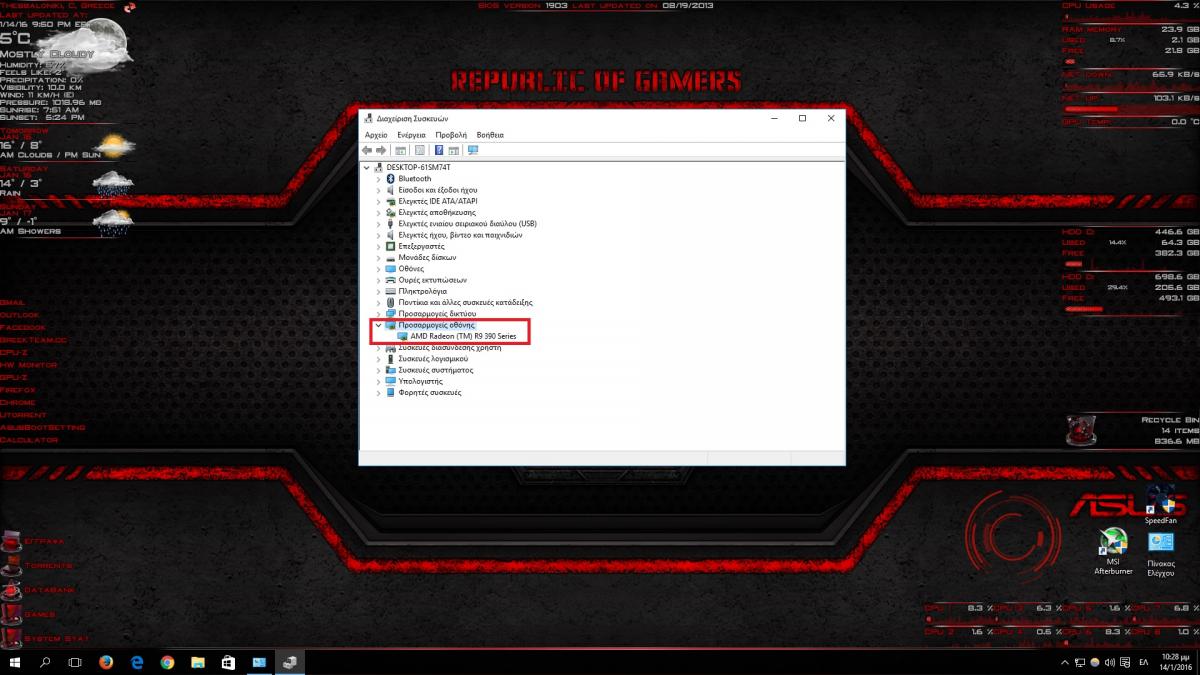Viewport: 1200px width, 675px height.
Task: Select 'Ελεγκτές ήχου, βίντεο και παιχνιδιών' row
Action: 460,235
